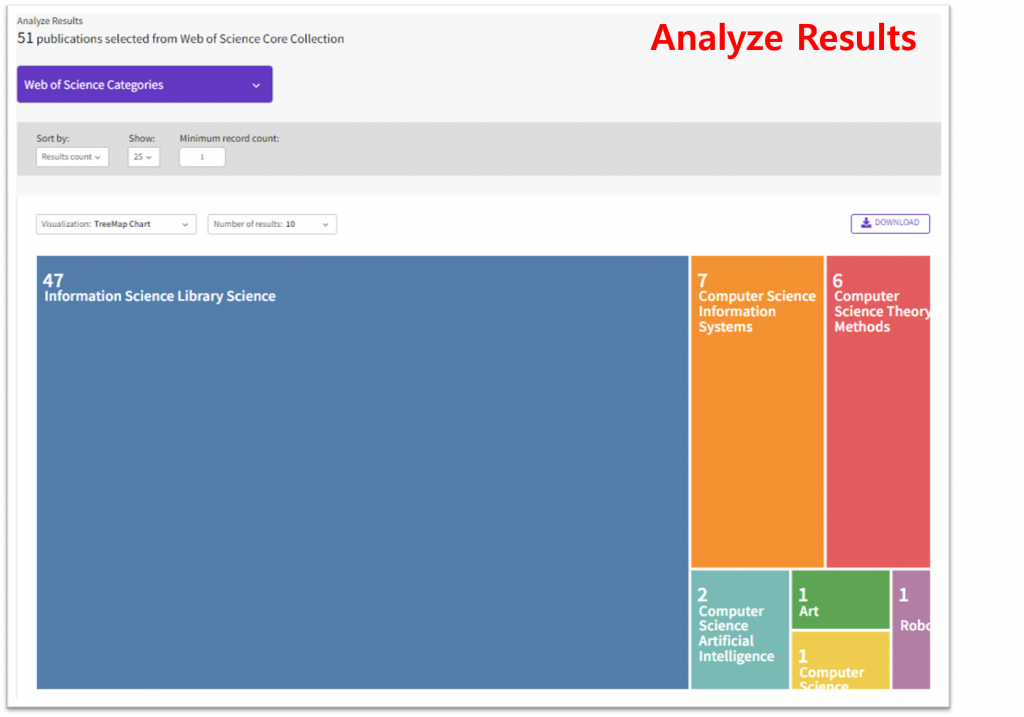1024x717 pixels.
Task: Click the Download button
Action: point(890,223)
